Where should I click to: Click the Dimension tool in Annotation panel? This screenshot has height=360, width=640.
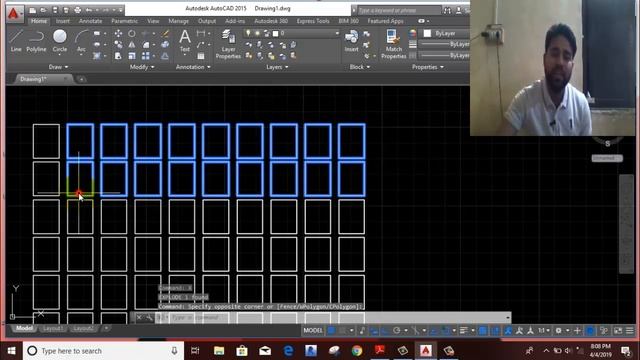click(201, 33)
